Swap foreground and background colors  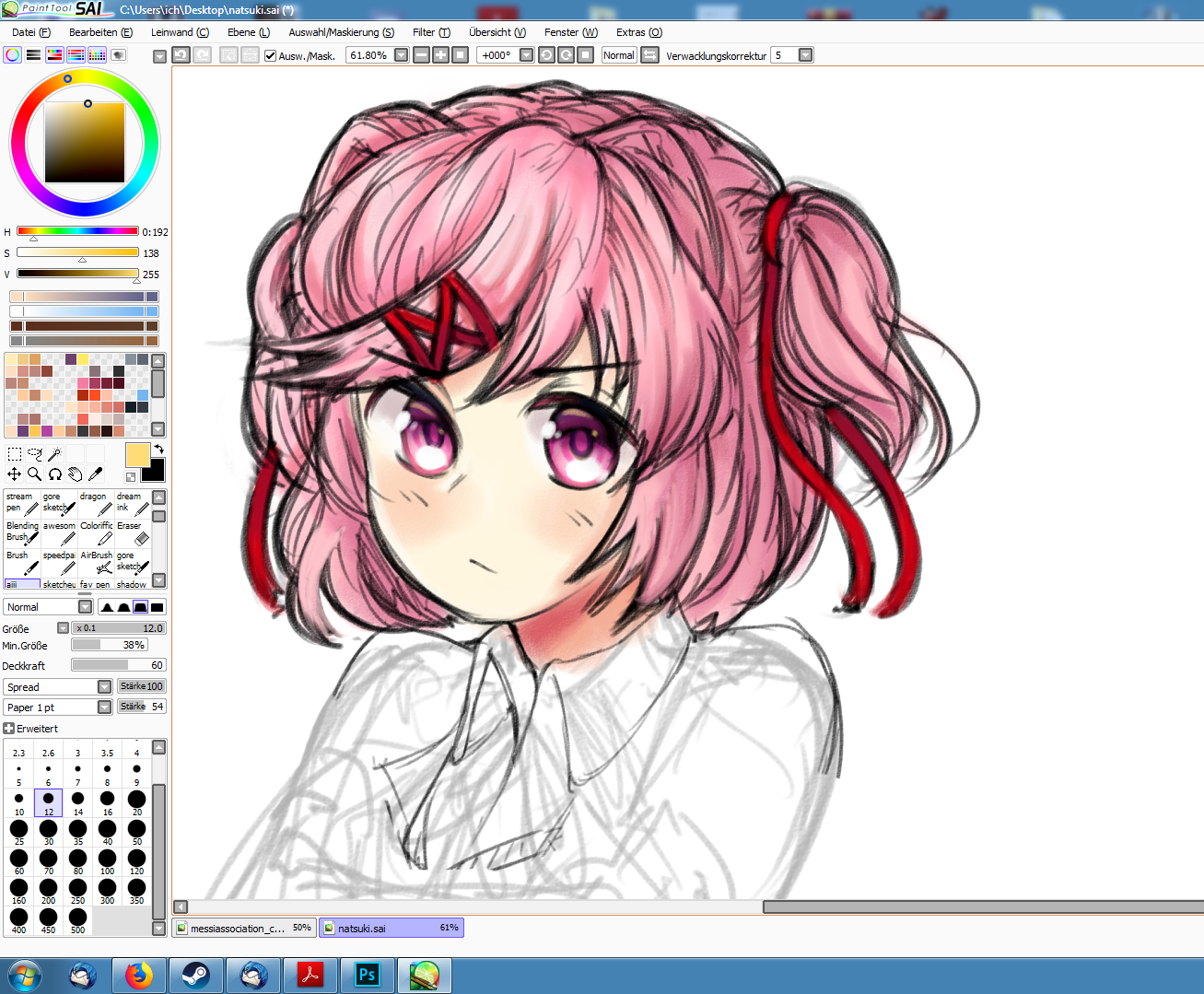tap(158, 450)
